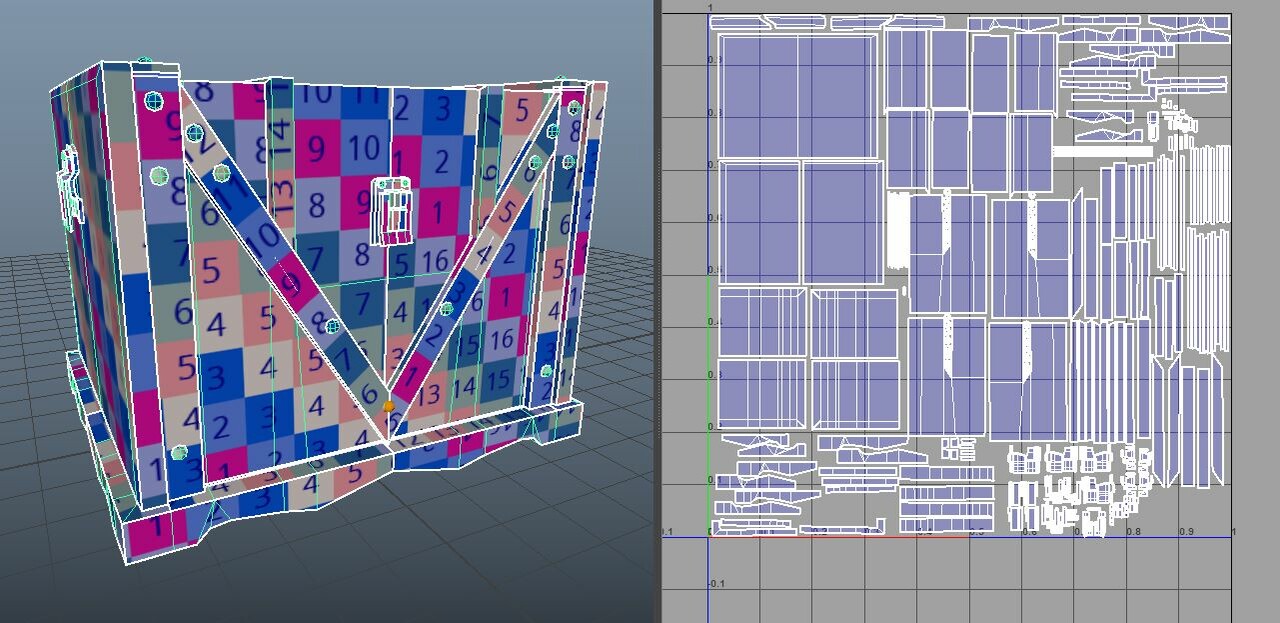Screen dimensions: 1280x623
Task: Click the metal handle on crate's front face
Action: [393, 210]
